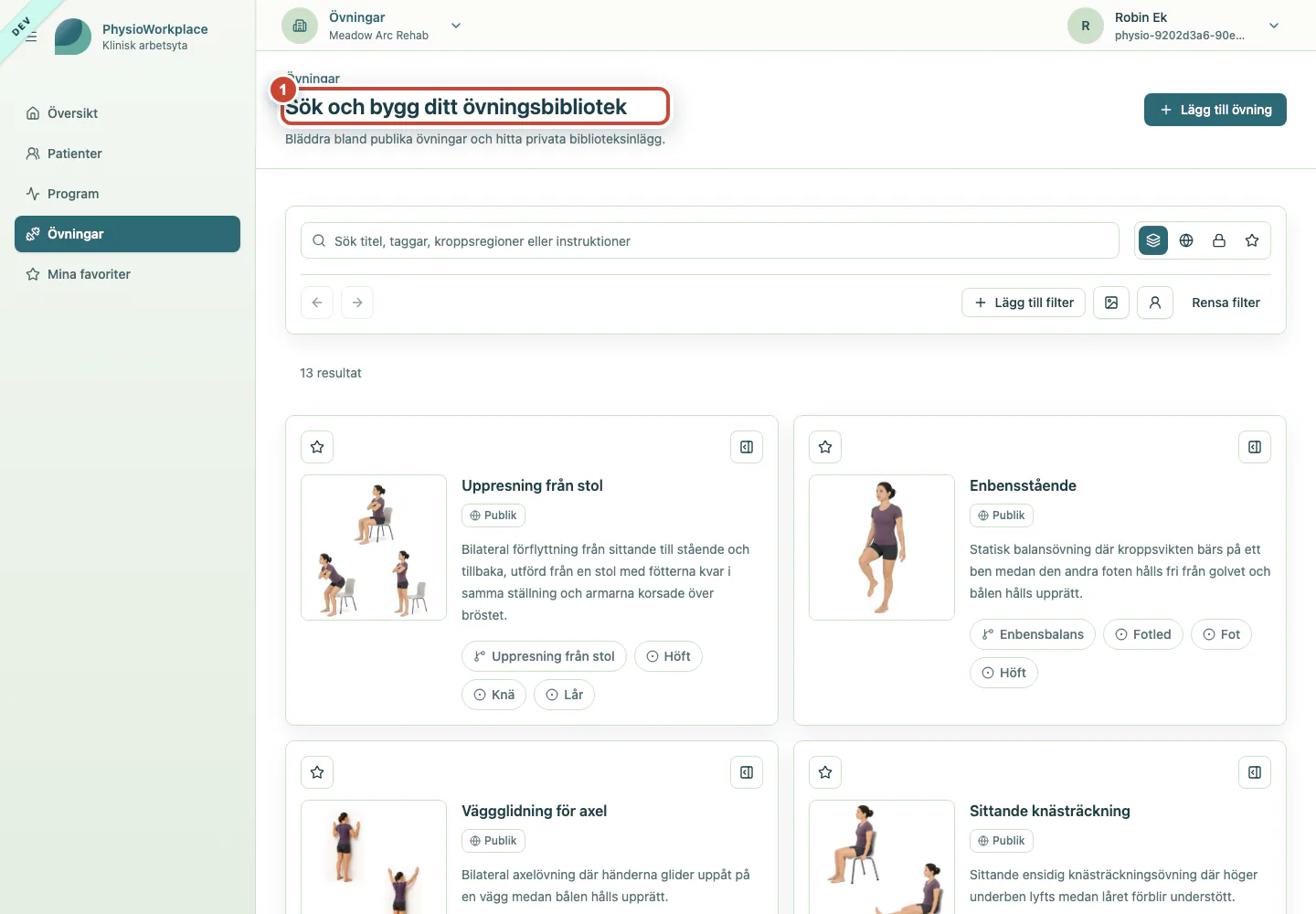Open the Lägg till filter menu
Viewport: 1316px width, 914px height.
click(x=1024, y=303)
